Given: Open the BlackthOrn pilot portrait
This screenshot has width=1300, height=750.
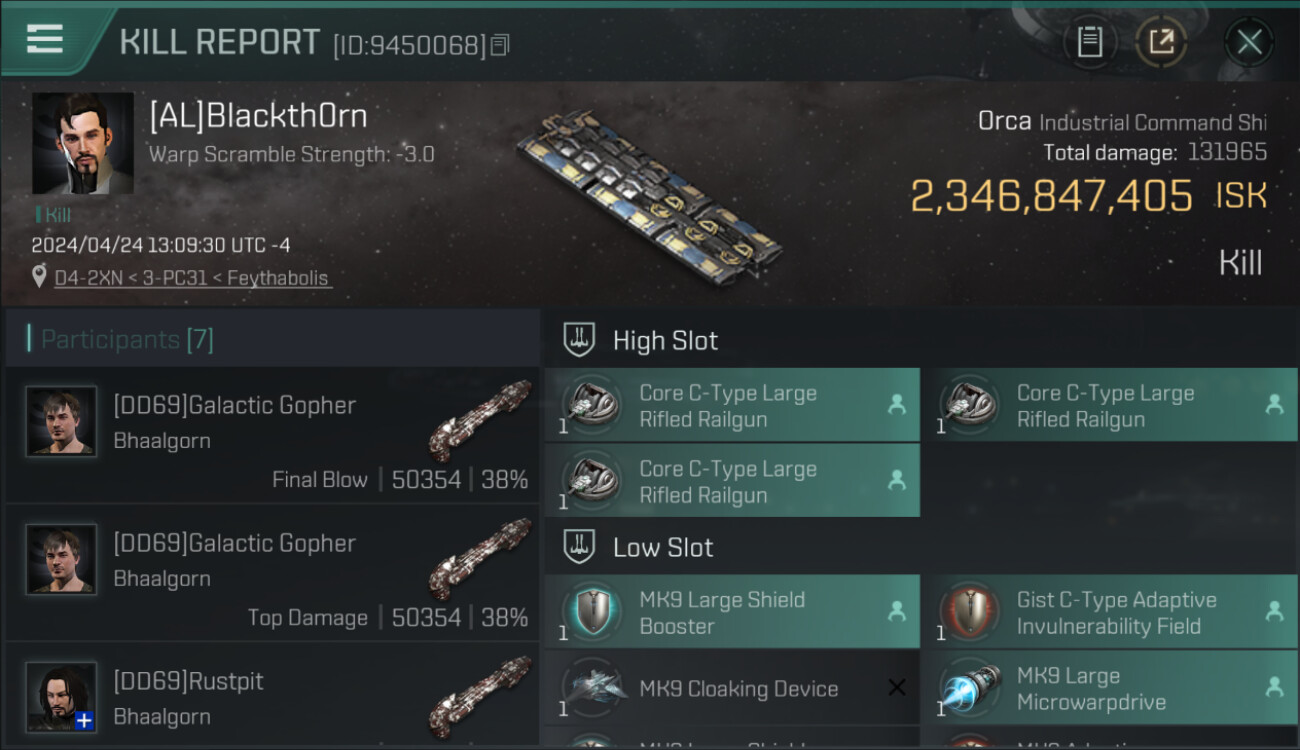Looking at the screenshot, I should click(83, 144).
